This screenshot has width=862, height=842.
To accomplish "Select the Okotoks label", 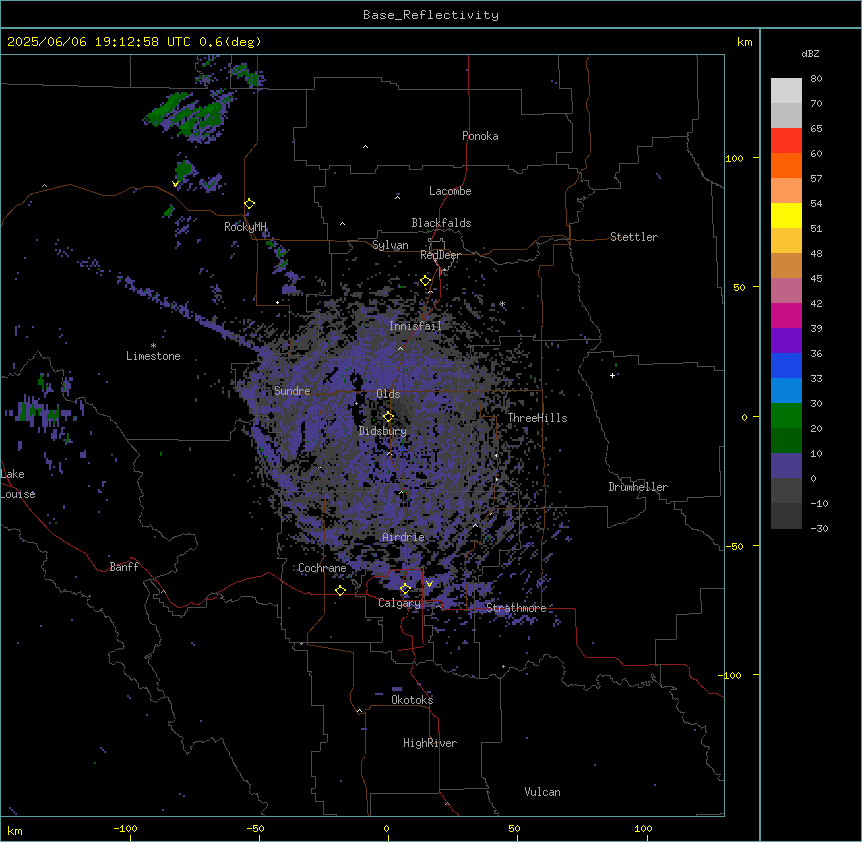I will click(x=412, y=700).
